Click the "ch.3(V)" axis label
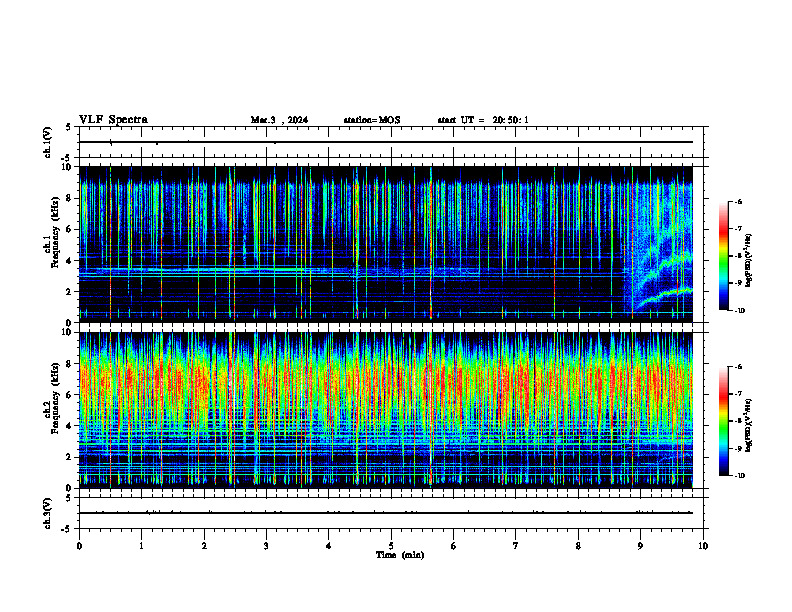Screen dimensions: 792x612 coord(48,513)
